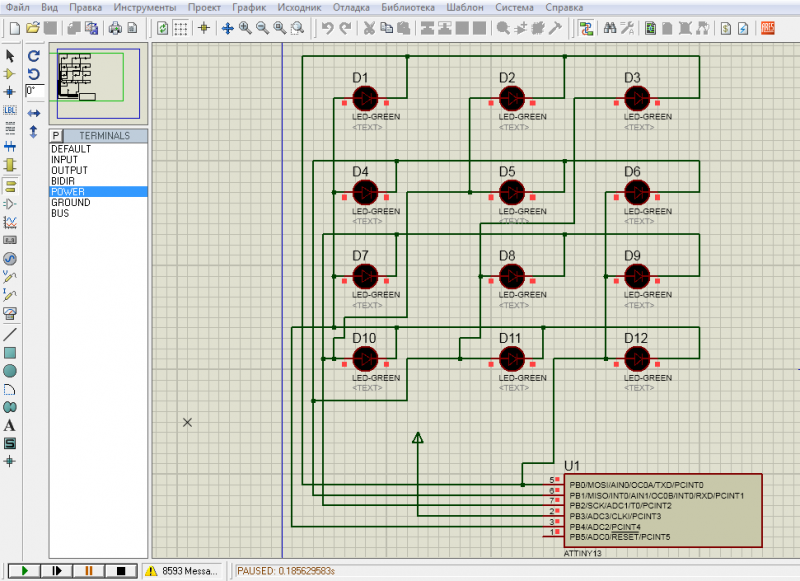Choose the Component Mode tool

pos(10,74)
